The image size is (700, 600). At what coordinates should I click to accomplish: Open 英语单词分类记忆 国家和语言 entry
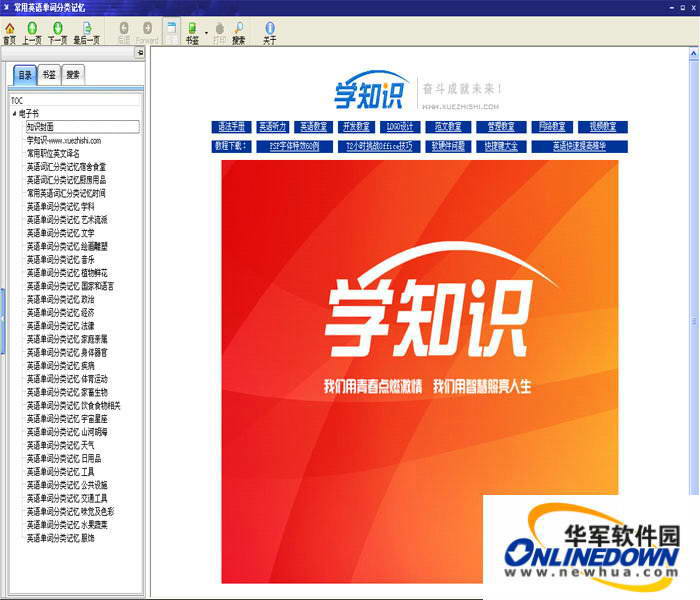point(70,286)
